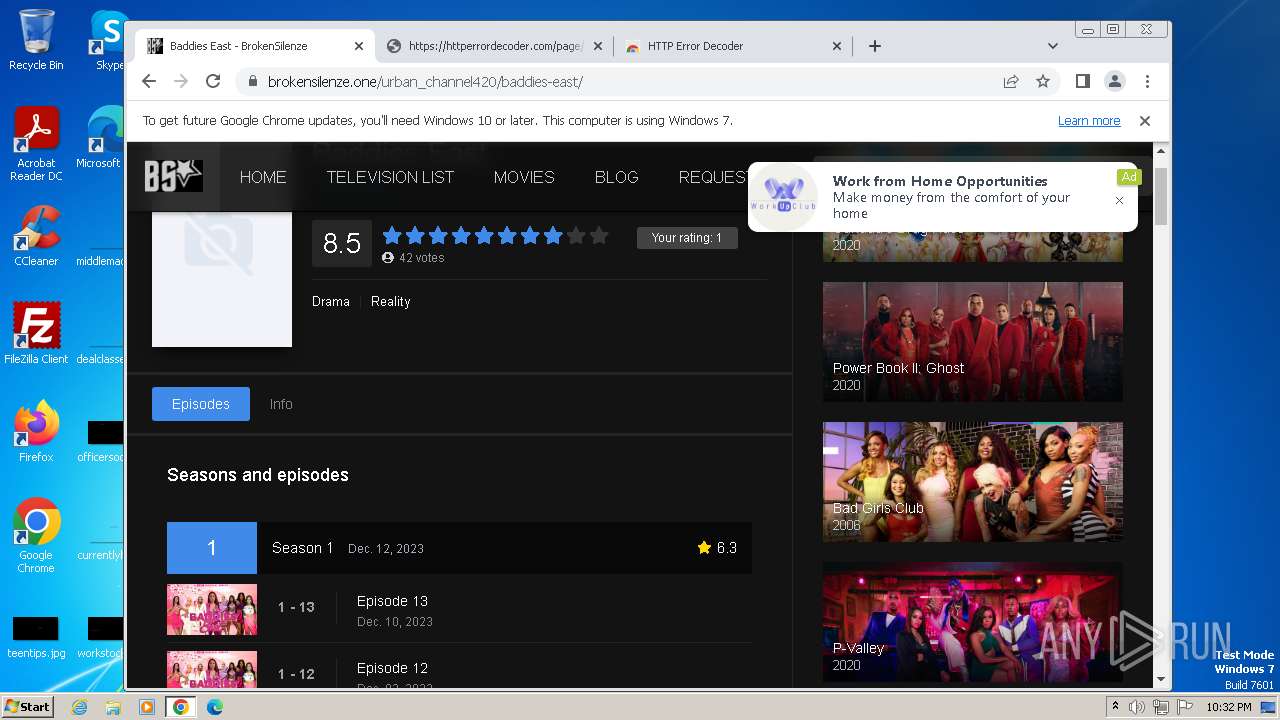Image resolution: width=1280 pixels, height=720 pixels.
Task: Select the Info tab
Action: [281, 404]
